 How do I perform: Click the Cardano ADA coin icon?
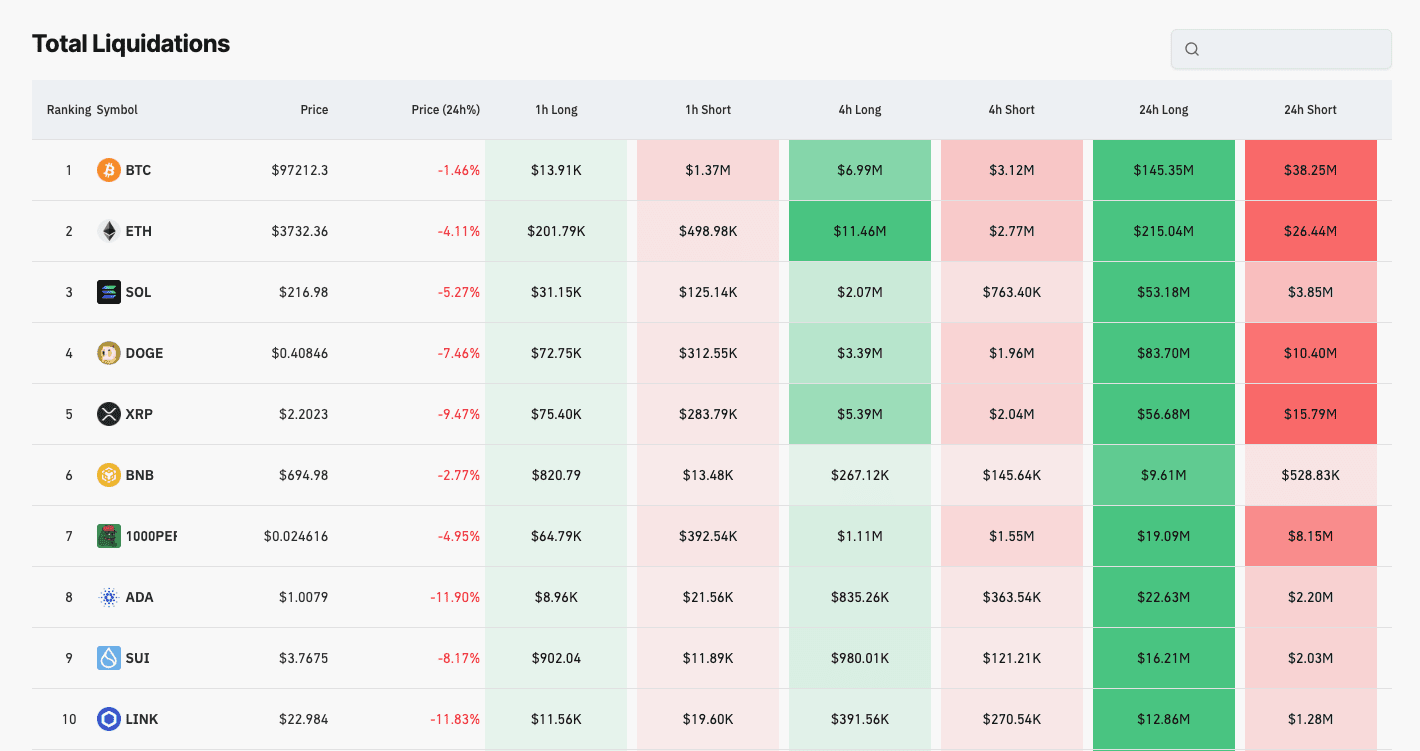[108, 597]
